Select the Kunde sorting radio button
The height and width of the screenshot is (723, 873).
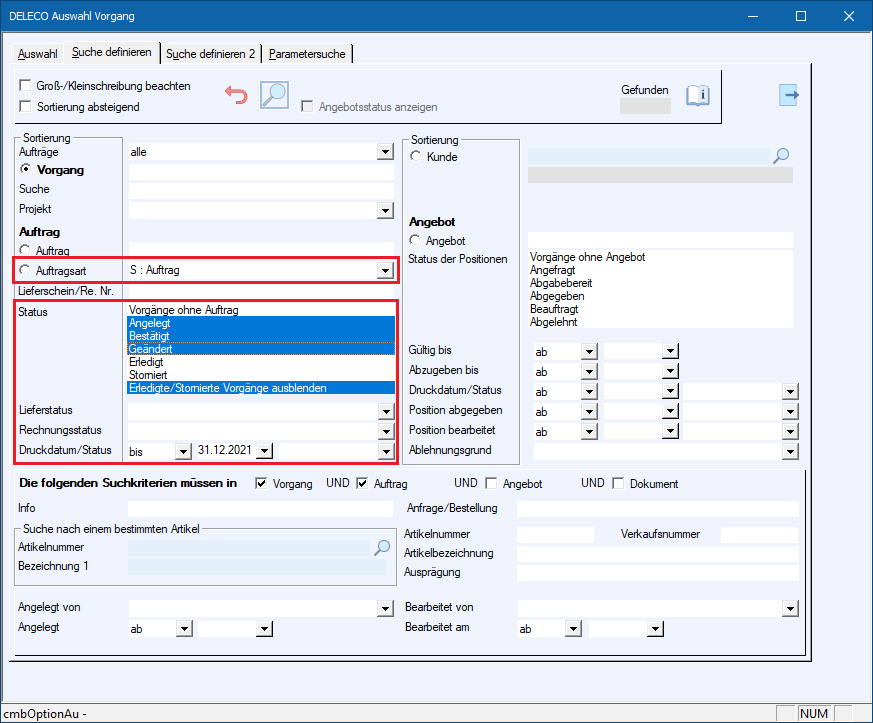click(x=415, y=157)
